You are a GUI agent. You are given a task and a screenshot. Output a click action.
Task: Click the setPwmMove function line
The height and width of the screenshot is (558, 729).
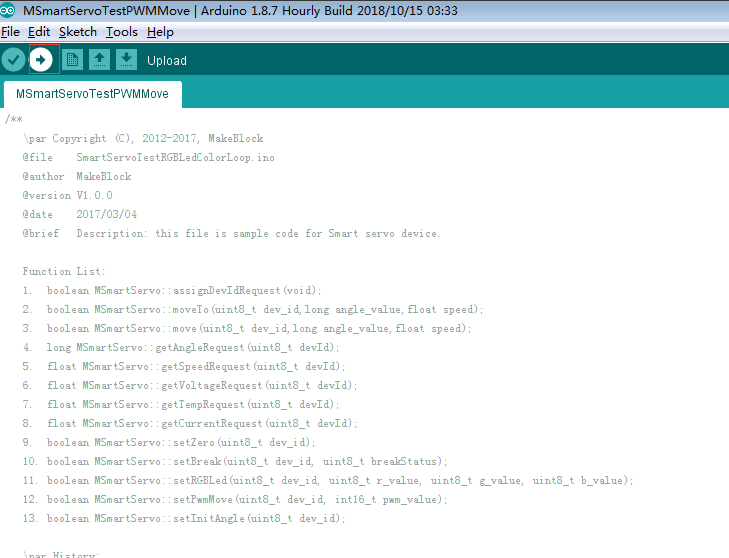coord(235,499)
